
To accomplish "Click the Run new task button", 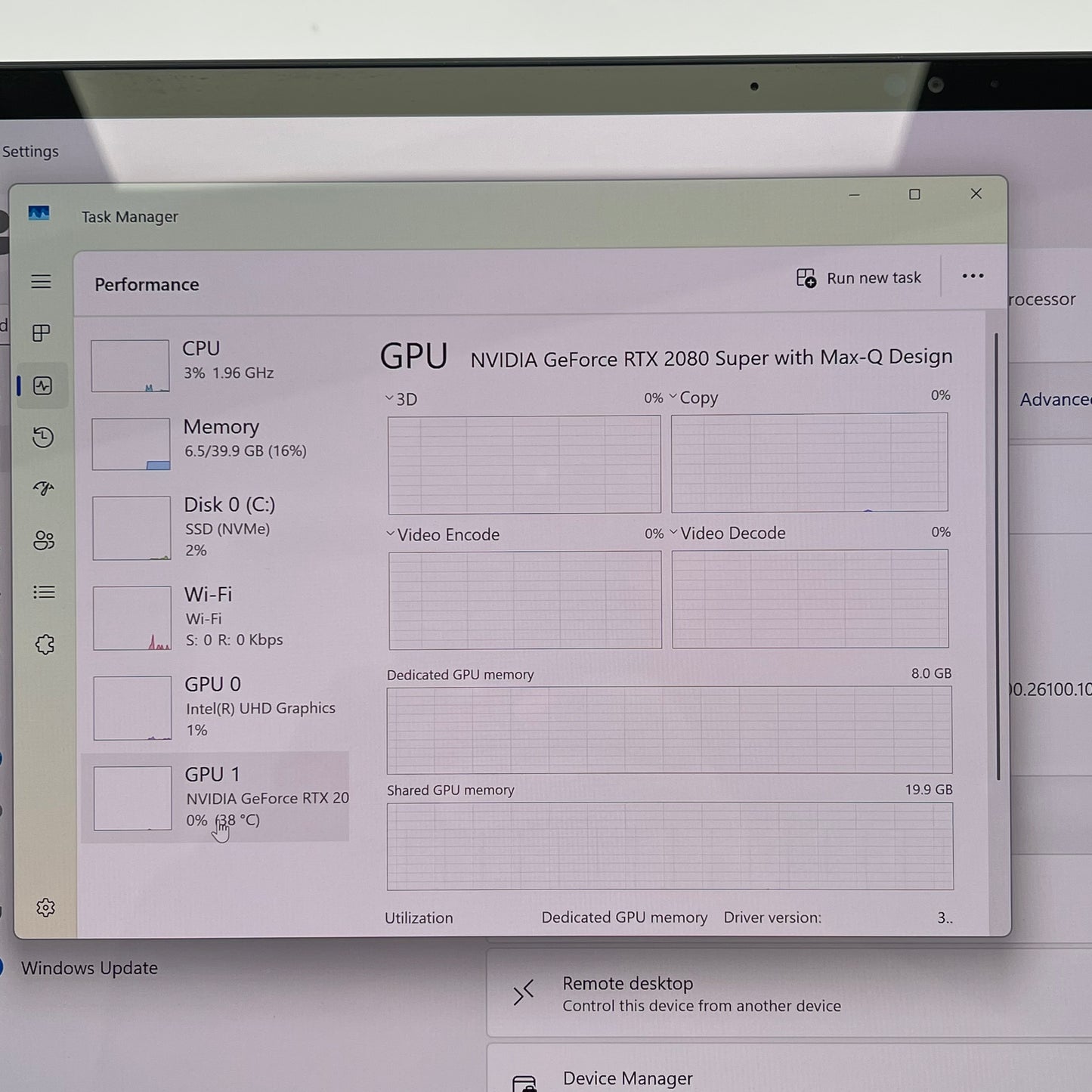I will [x=859, y=278].
